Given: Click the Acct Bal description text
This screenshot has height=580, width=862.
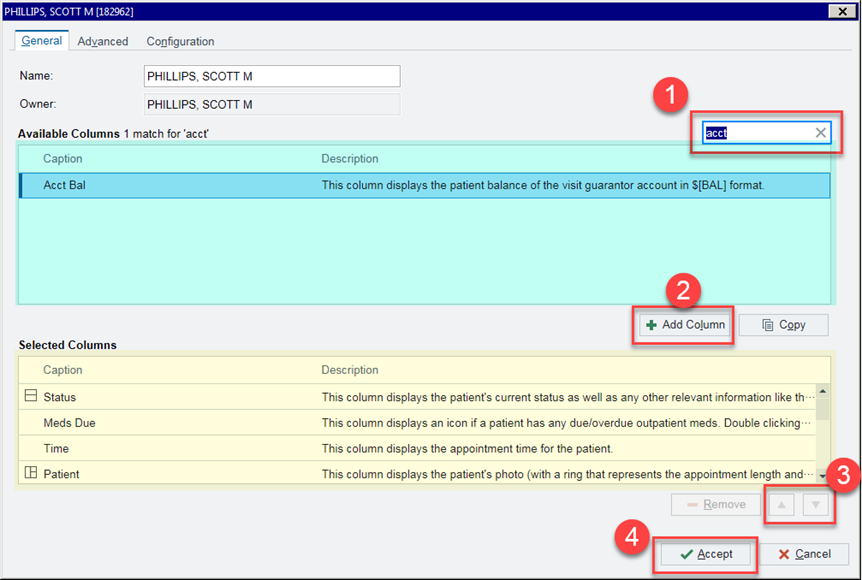Looking at the screenshot, I should 543,185.
